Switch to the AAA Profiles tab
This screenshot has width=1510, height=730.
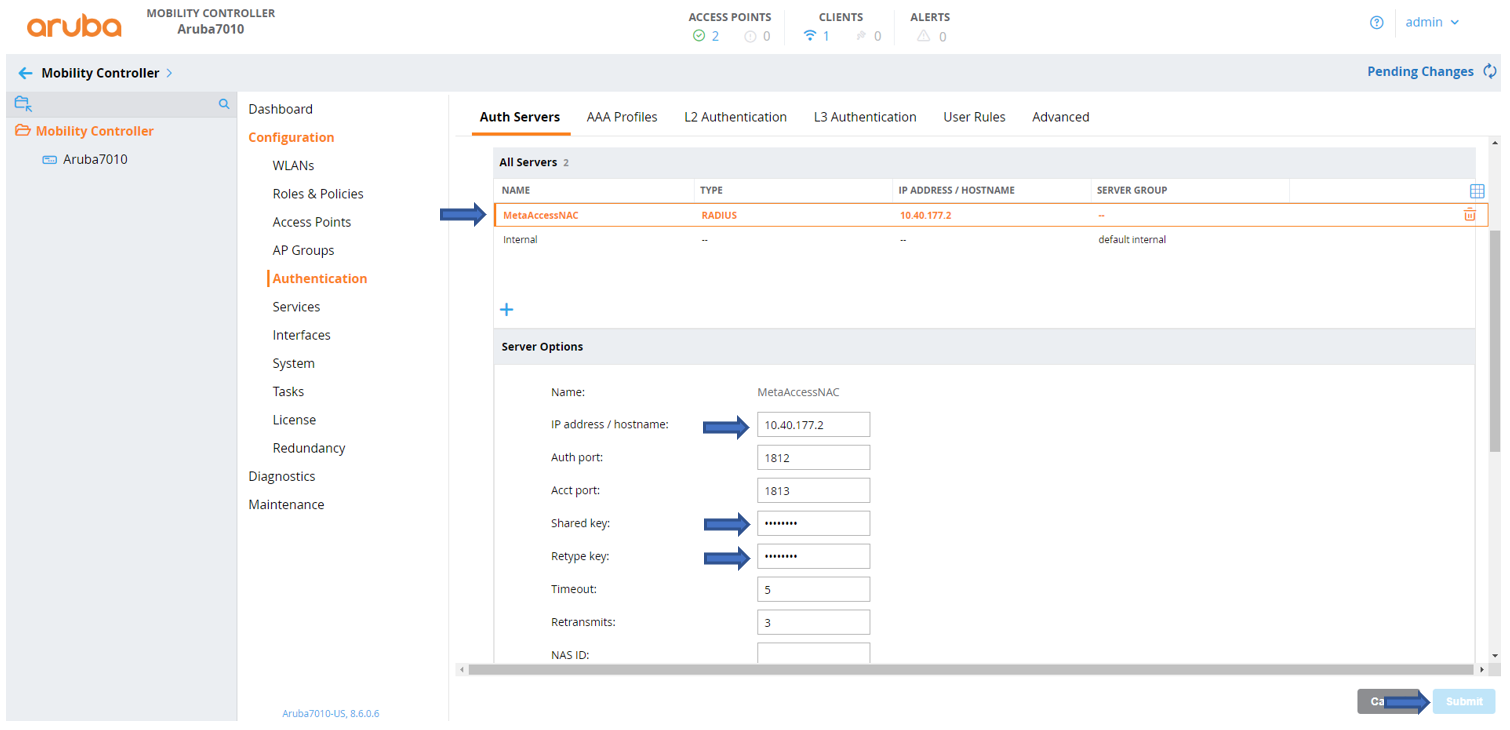click(622, 117)
